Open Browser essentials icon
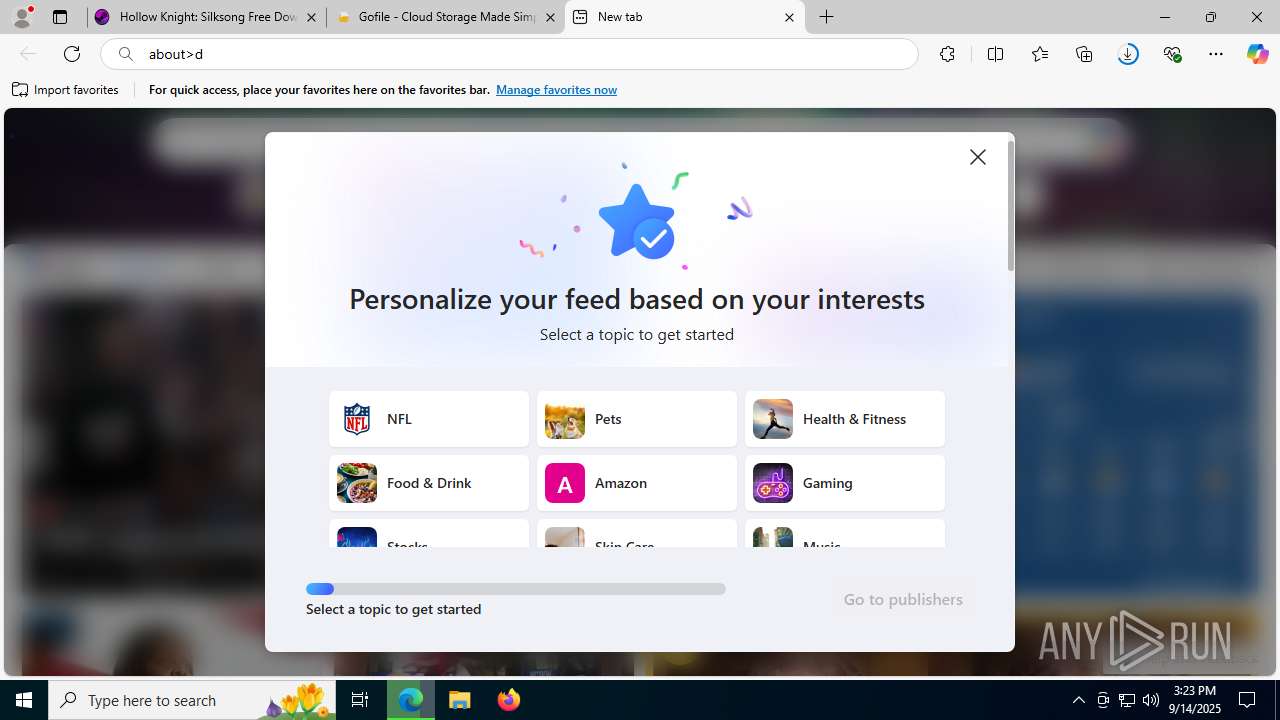Screen dimensions: 1280x720 coord(1172,54)
